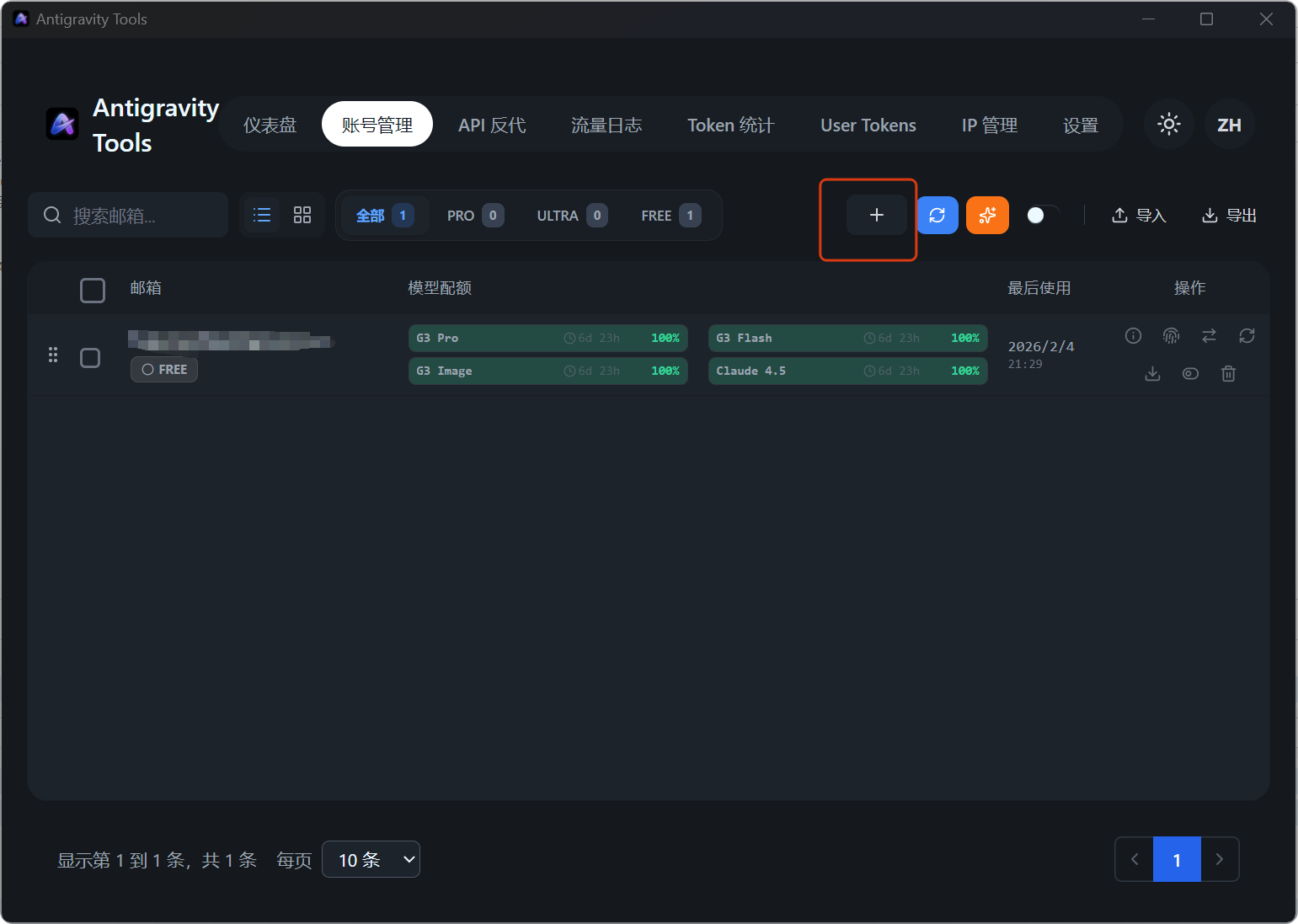Filter accounts by FREE tier
The width and height of the screenshot is (1298, 924).
670,216
